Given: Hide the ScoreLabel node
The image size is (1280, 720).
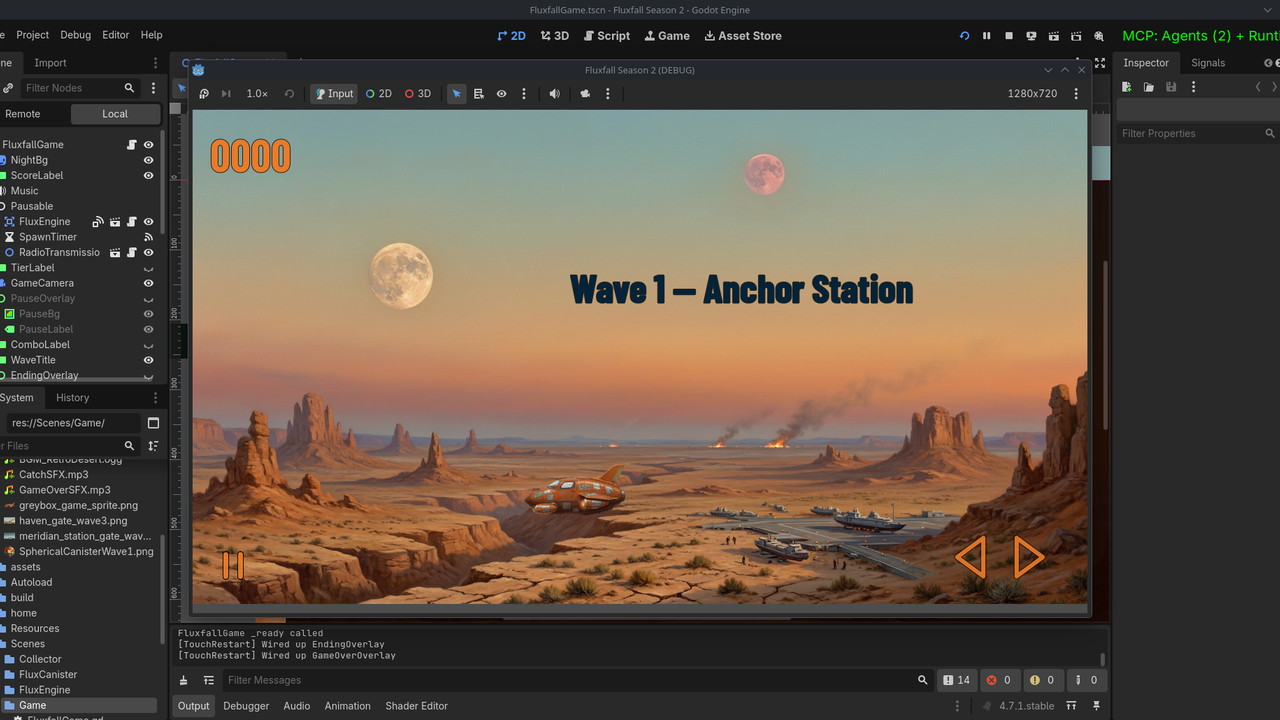Looking at the screenshot, I should (x=148, y=175).
